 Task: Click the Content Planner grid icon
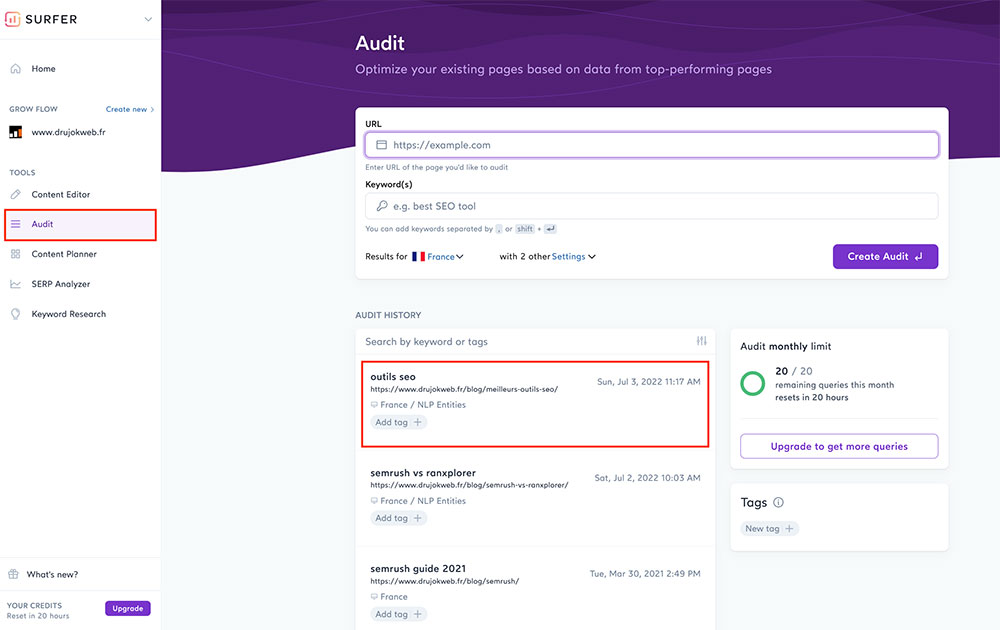[x=16, y=254]
